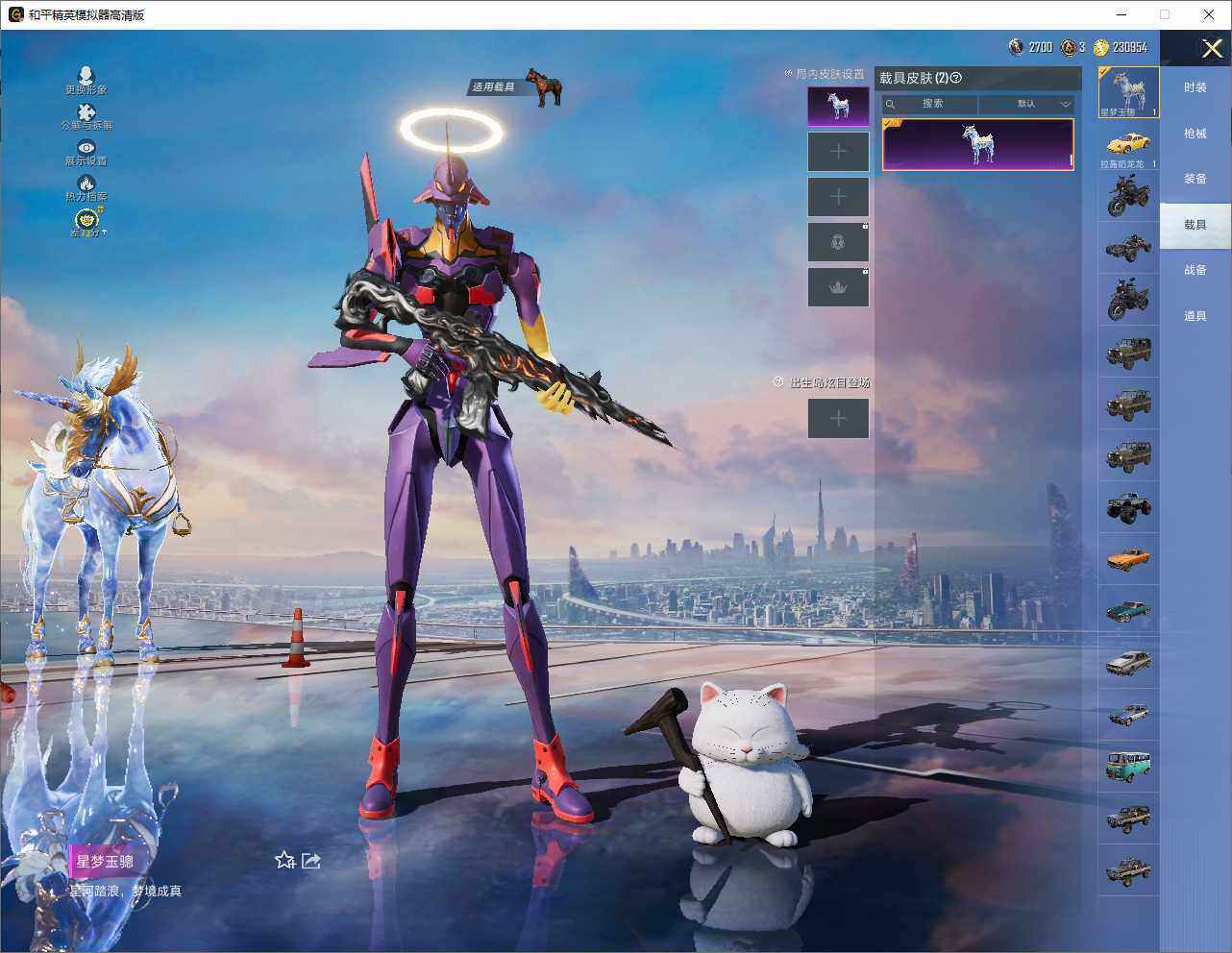Switch to the 道具 tab
The width and height of the screenshot is (1232, 953).
pos(1195,316)
